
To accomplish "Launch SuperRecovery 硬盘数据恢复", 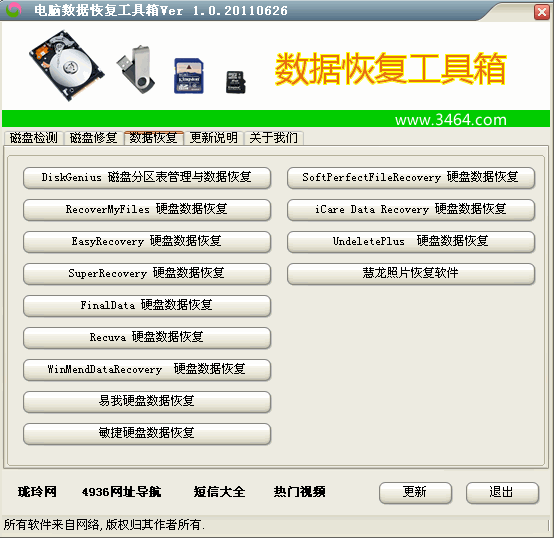I will pyautogui.click(x=147, y=274).
